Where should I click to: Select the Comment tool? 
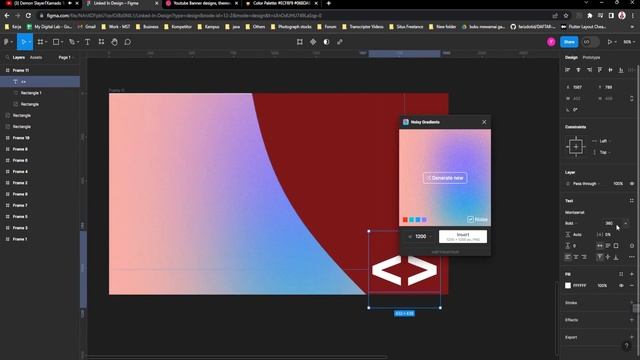(x=128, y=42)
